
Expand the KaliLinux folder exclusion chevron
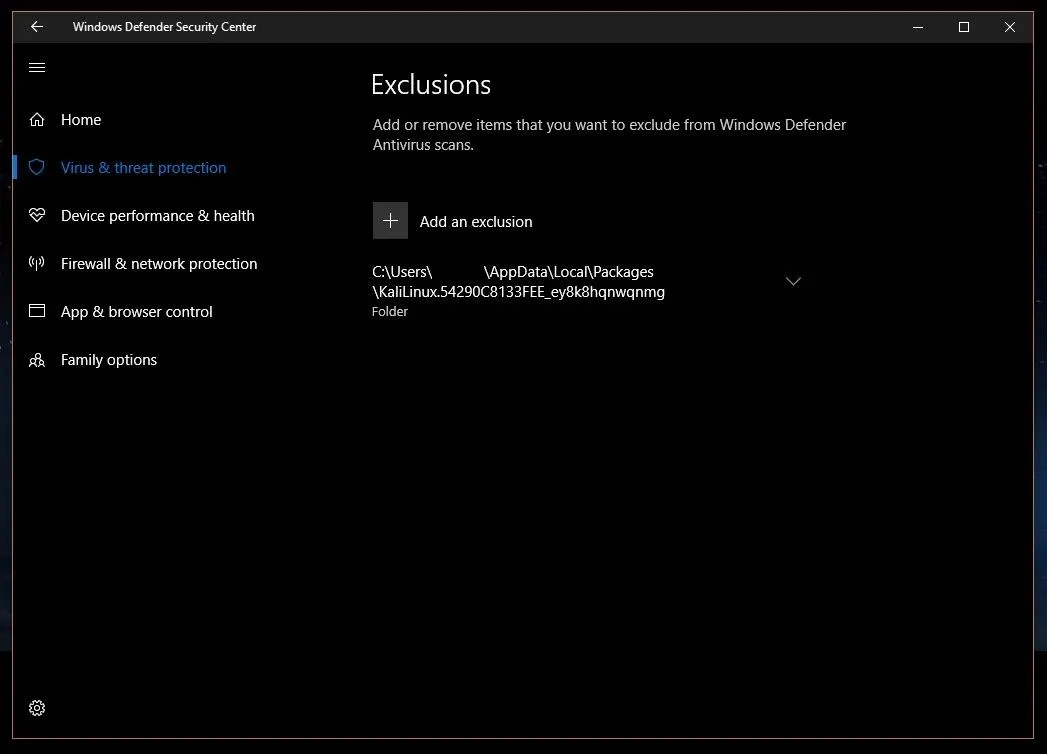793,281
